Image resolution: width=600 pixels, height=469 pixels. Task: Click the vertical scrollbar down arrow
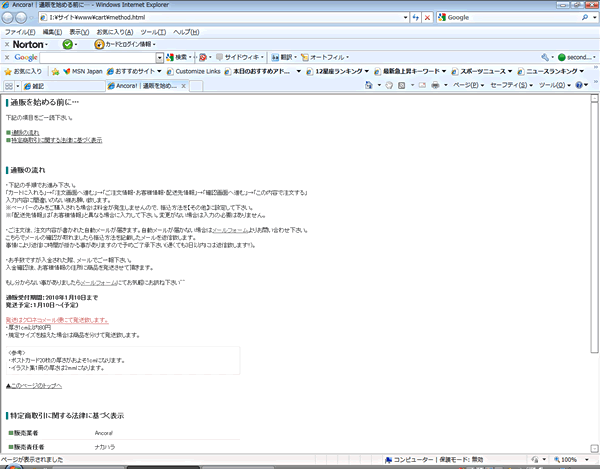point(594,448)
